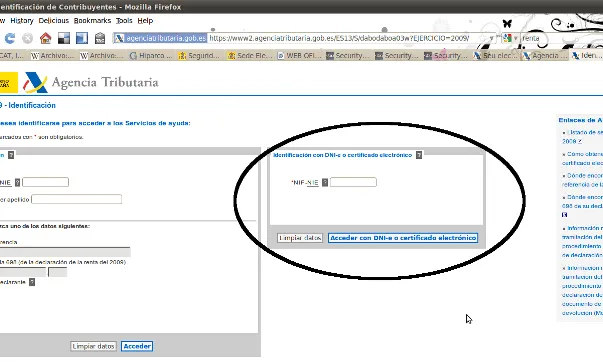Click the long casilla 698 value field
The width and height of the screenshot is (603, 362).
click(23, 272)
